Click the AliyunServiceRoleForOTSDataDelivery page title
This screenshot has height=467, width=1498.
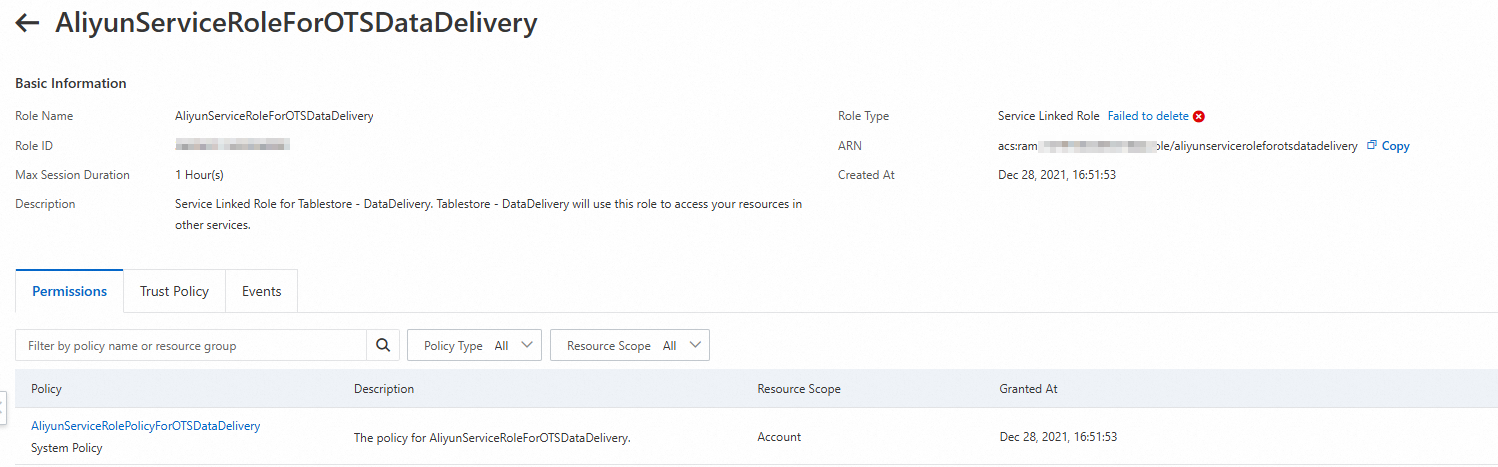pos(296,24)
